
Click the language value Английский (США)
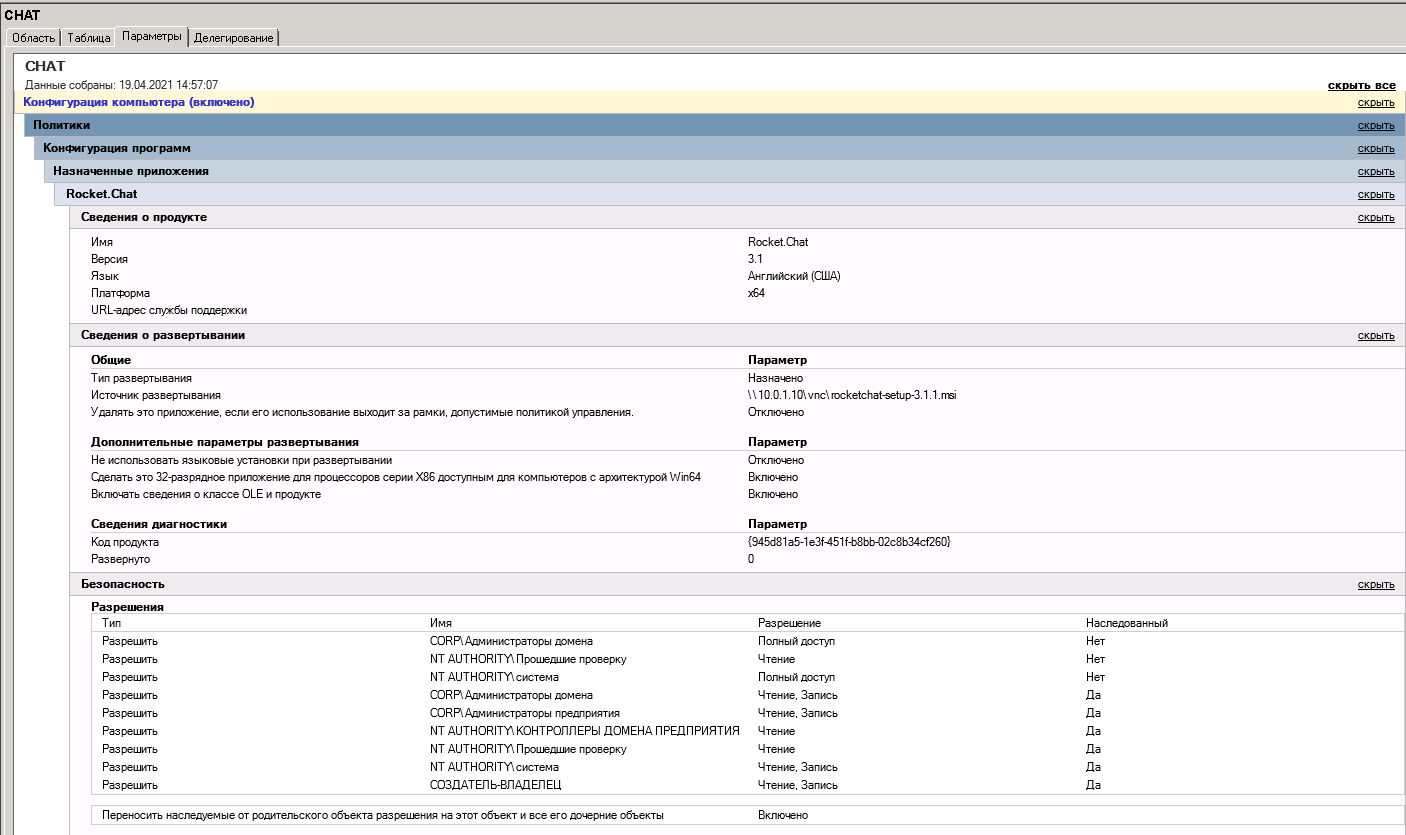pyautogui.click(x=794, y=276)
